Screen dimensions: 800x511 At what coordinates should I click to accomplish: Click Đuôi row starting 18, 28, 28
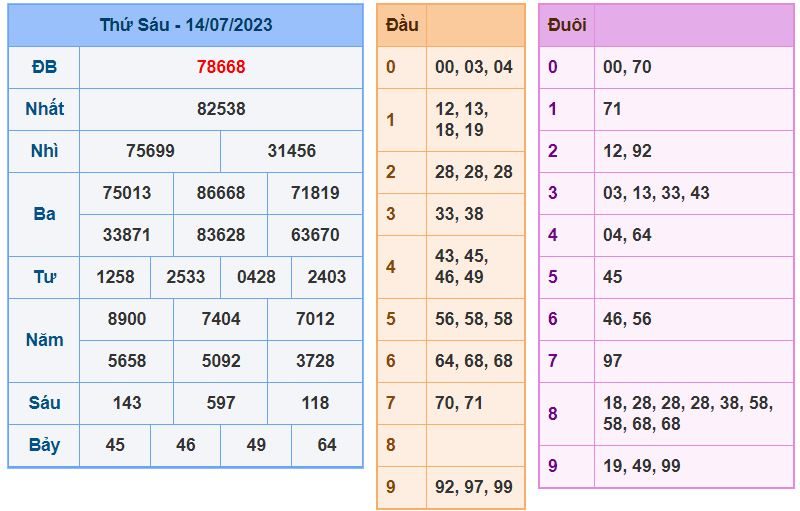(688, 413)
